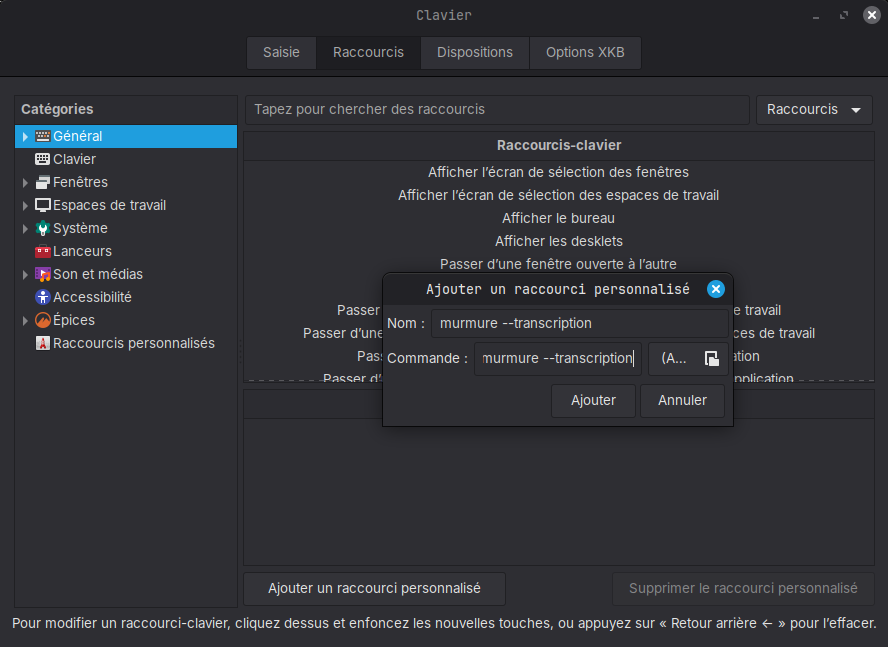Click the Général category keyboard icon

click(42, 136)
